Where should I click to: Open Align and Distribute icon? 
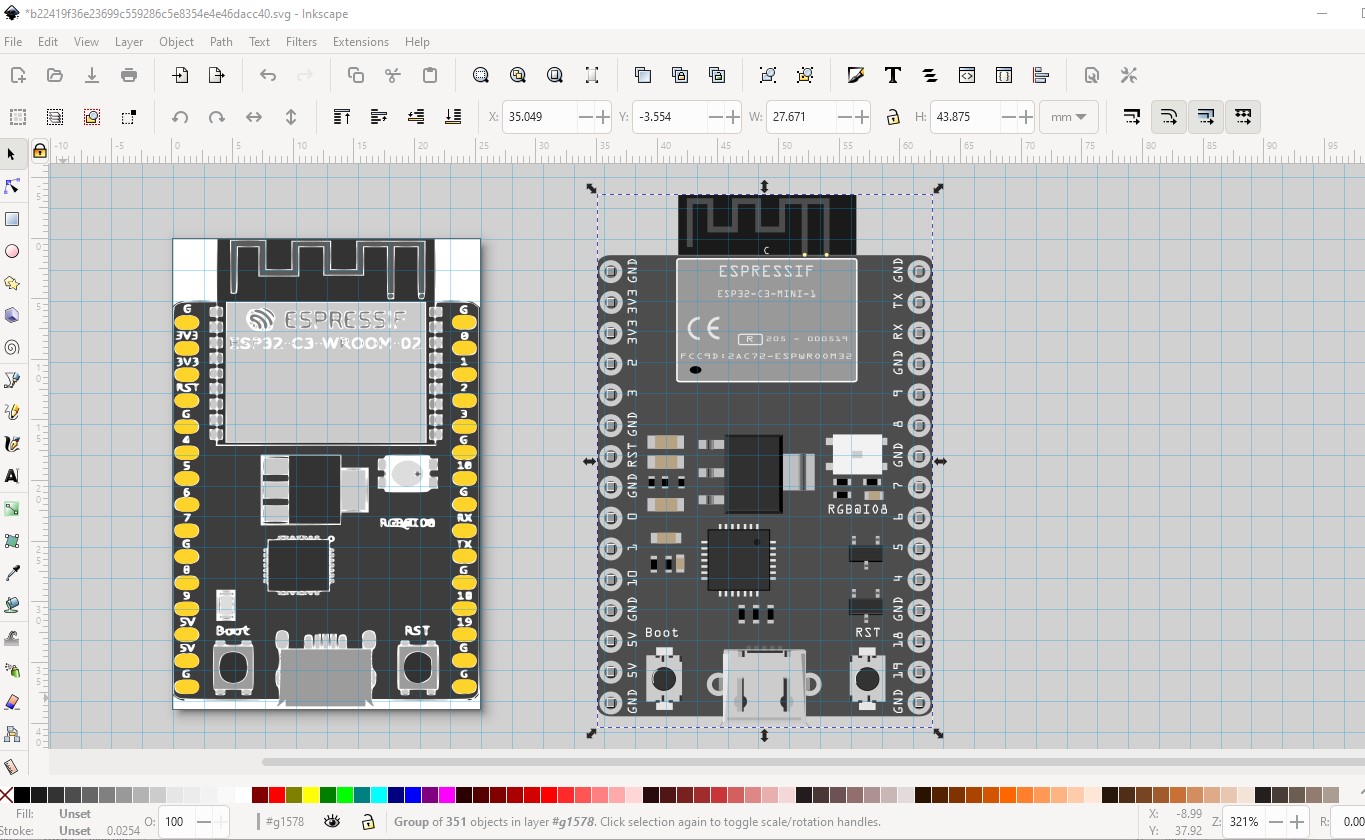click(1041, 75)
